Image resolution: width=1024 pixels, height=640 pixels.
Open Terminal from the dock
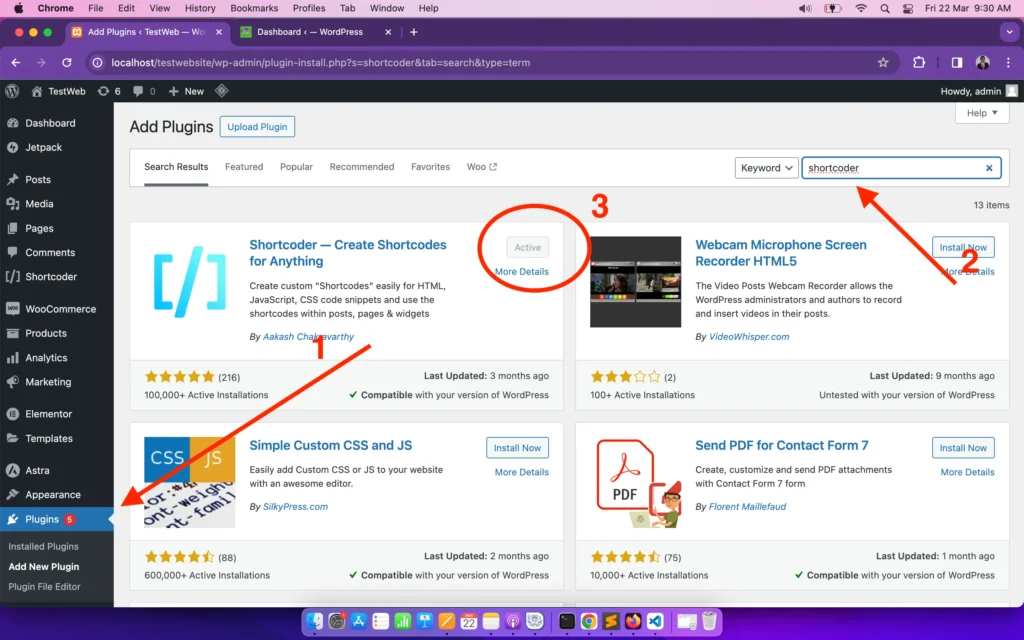(x=567, y=621)
